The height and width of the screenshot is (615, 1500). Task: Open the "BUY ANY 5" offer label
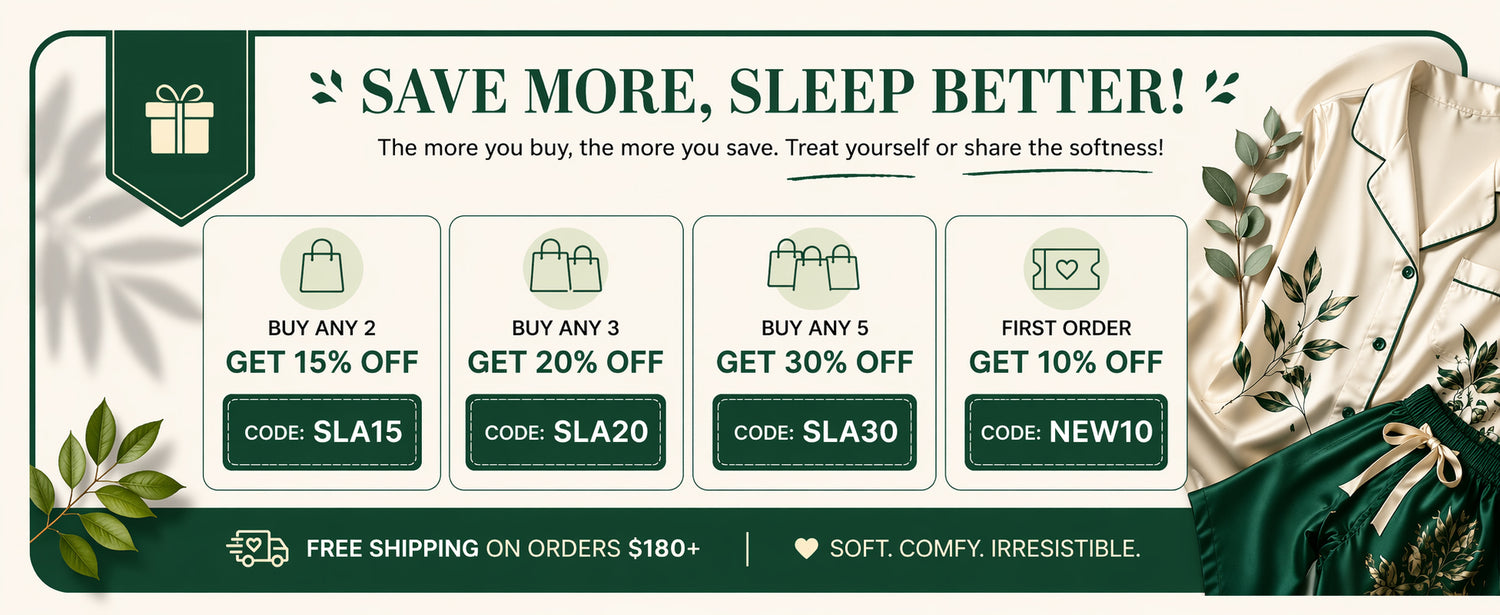point(814,328)
